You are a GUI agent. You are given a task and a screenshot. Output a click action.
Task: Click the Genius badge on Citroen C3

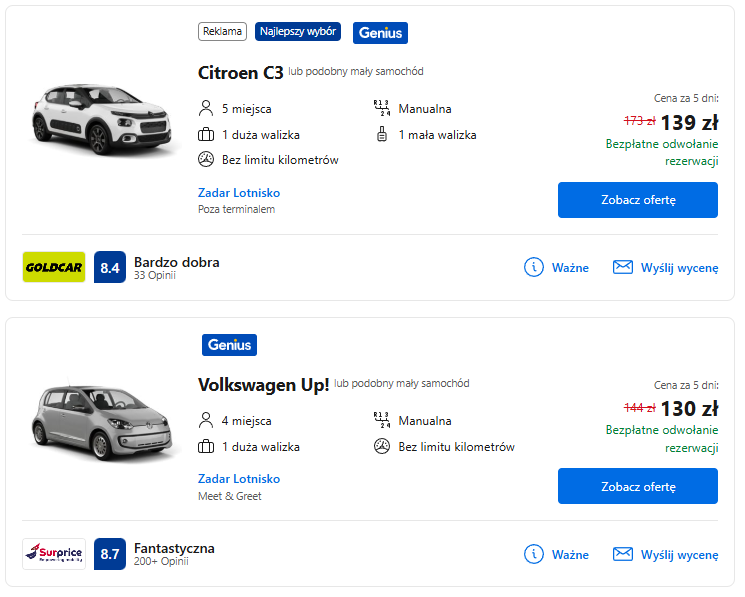click(x=380, y=33)
